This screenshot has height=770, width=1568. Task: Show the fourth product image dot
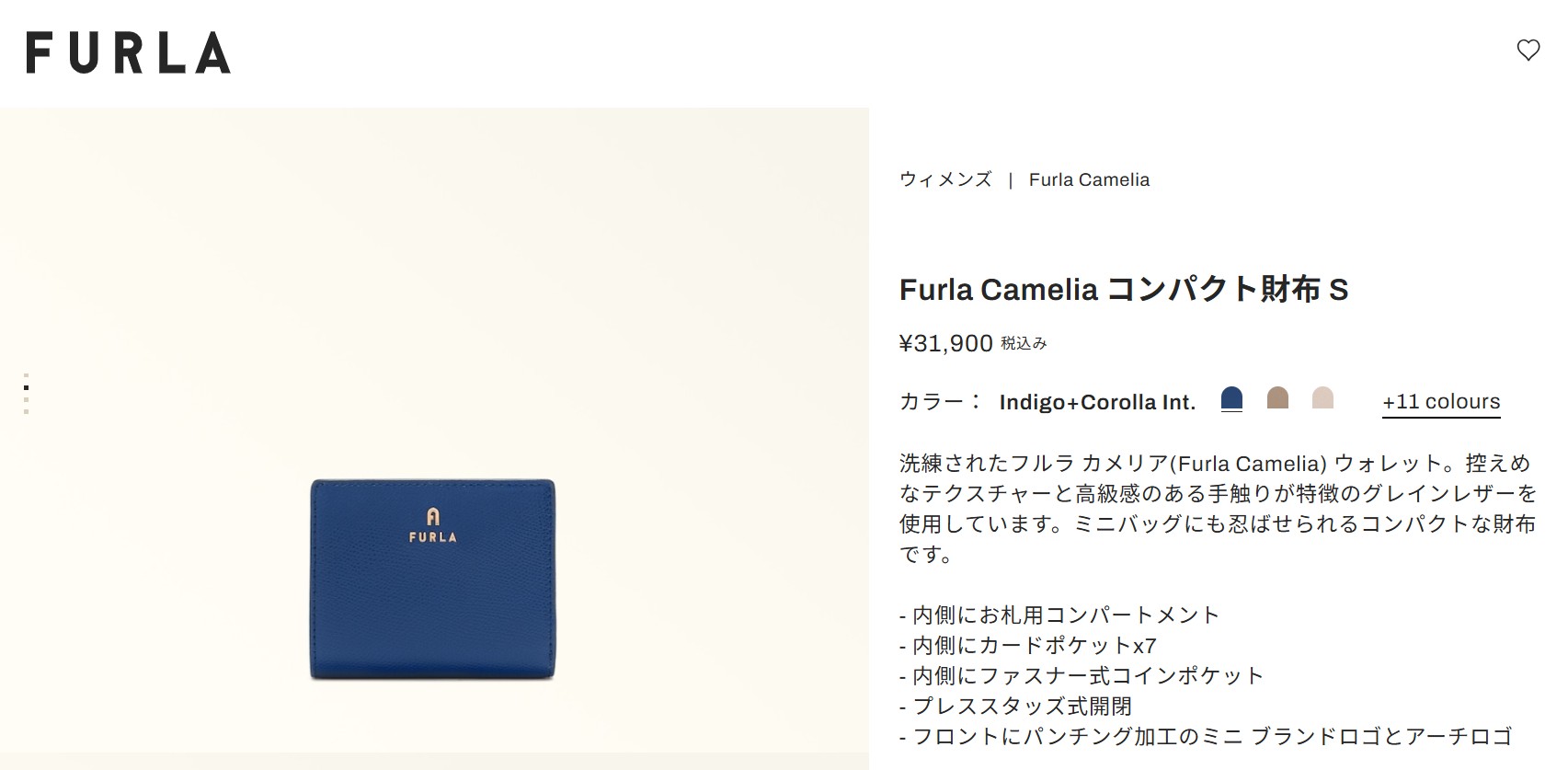tap(26, 411)
